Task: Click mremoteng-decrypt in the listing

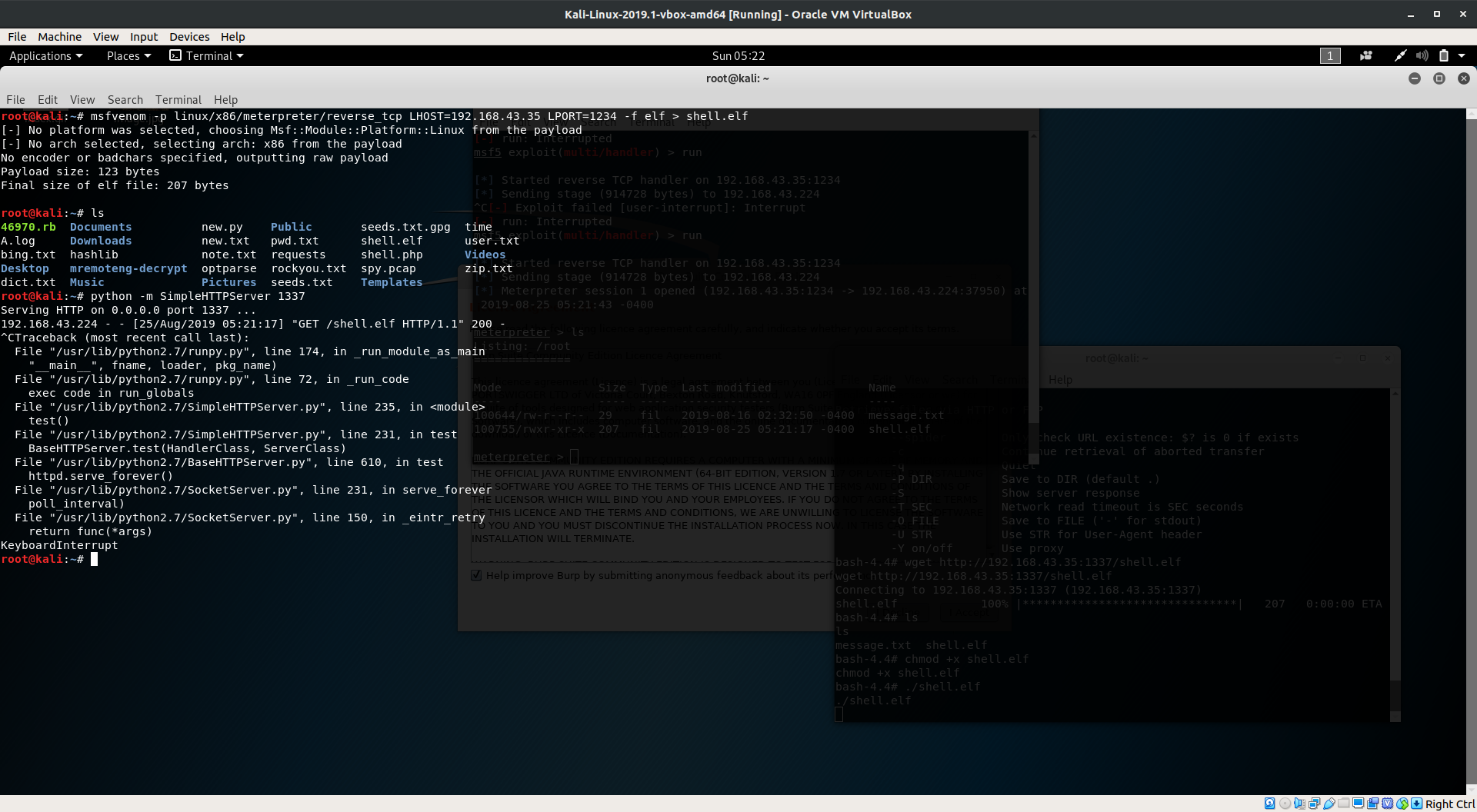Action: (x=128, y=268)
